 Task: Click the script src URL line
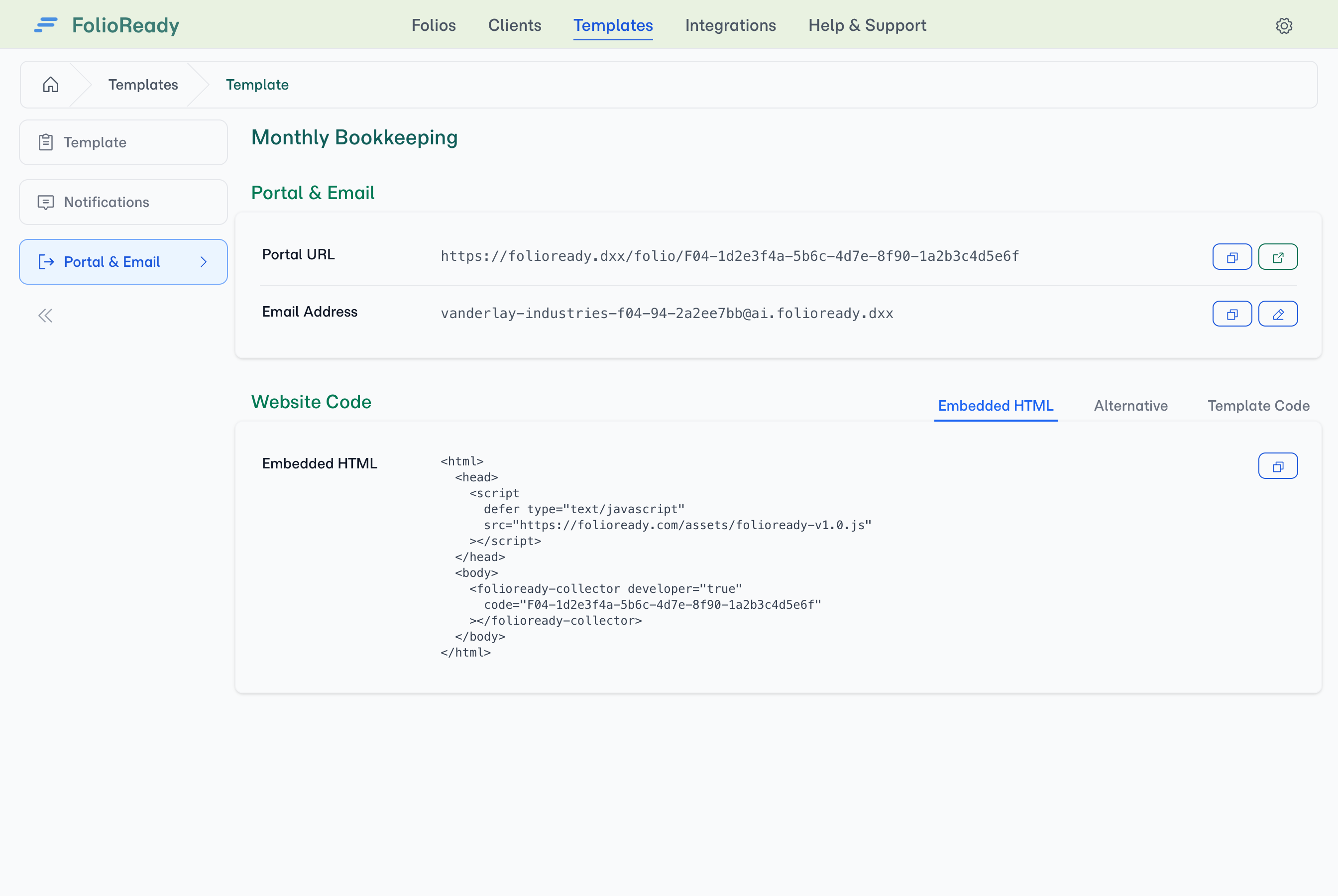click(x=677, y=525)
